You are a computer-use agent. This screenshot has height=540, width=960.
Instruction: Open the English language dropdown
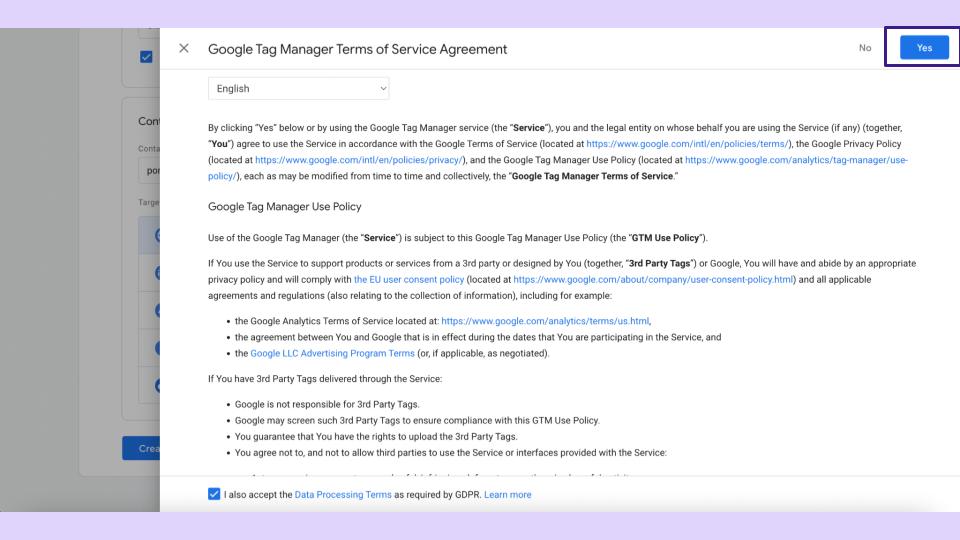click(x=298, y=88)
